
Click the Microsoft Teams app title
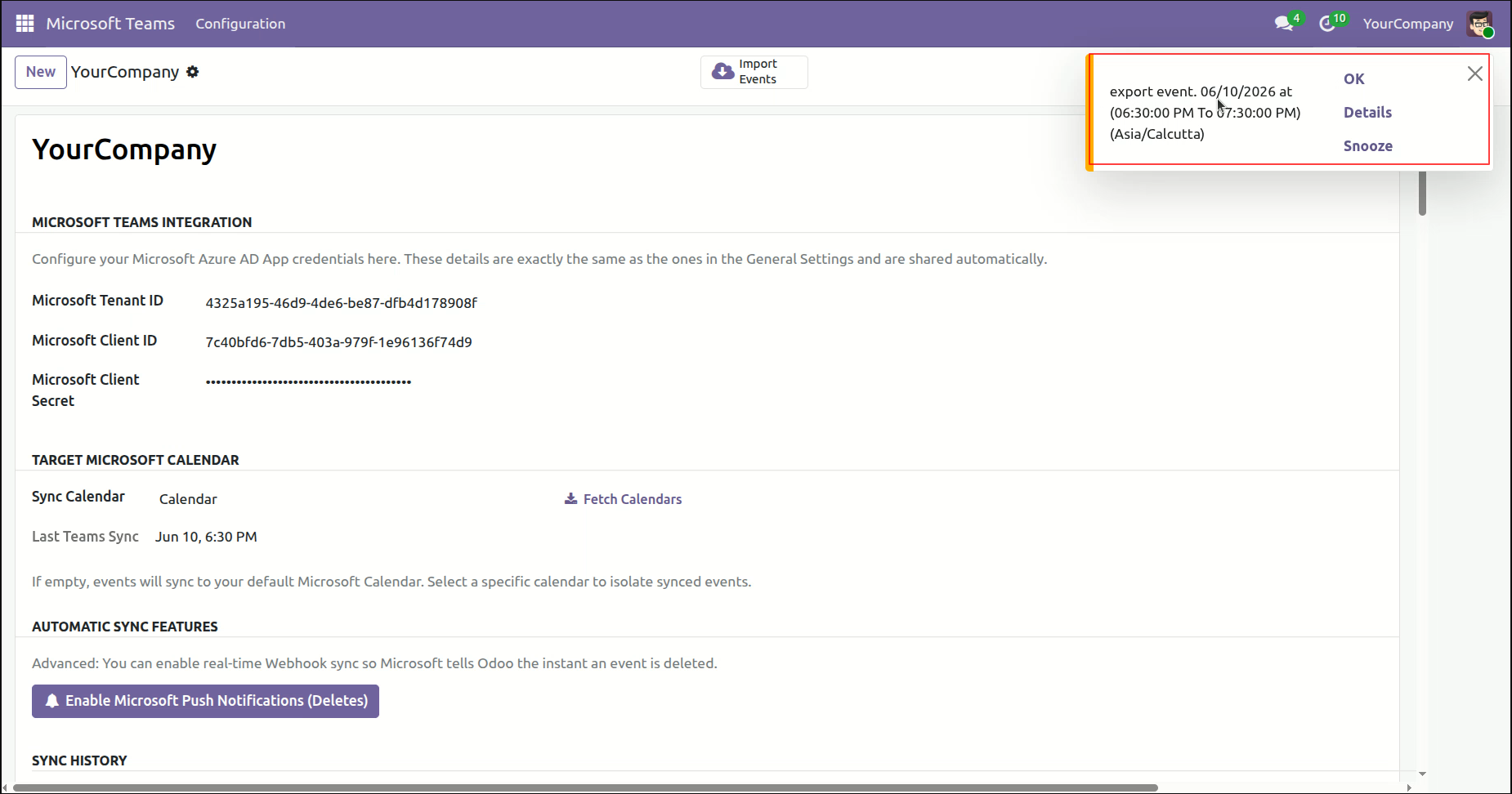[x=110, y=24]
